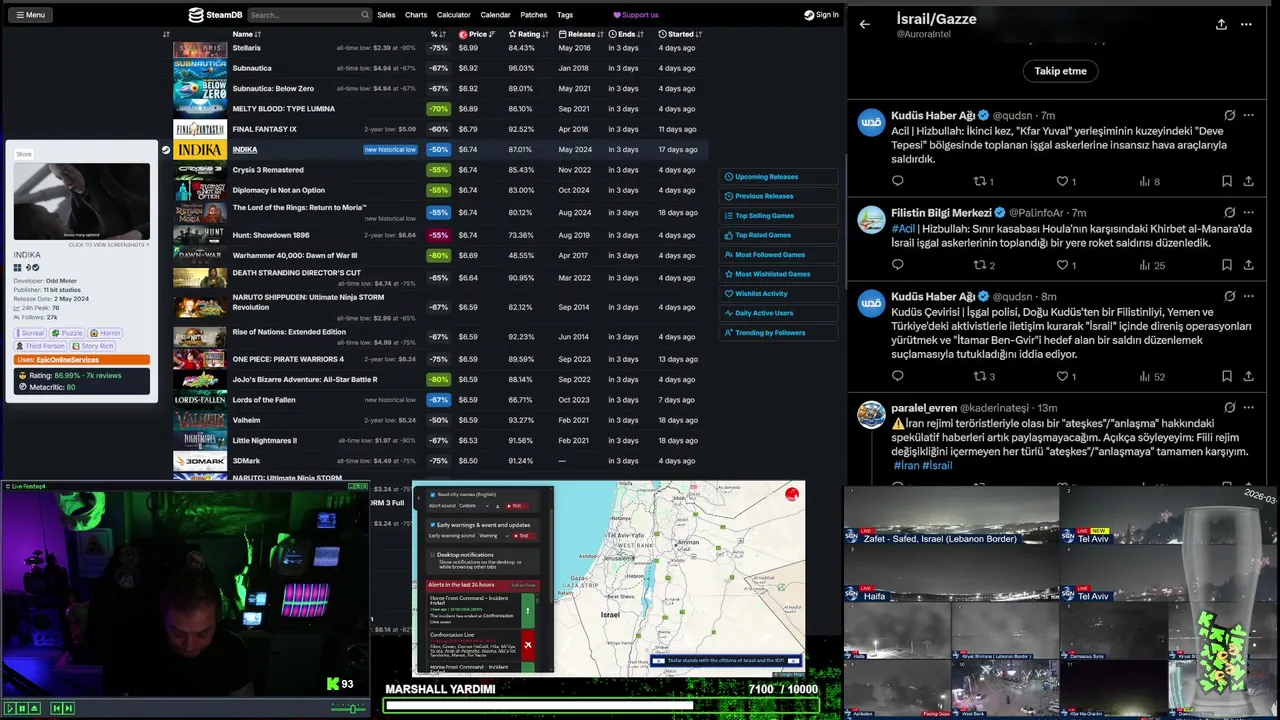This screenshot has width=1280, height=720.
Task: Open Filistin Bilgi Merkezi profile avatar
Action: pos(872,220)
